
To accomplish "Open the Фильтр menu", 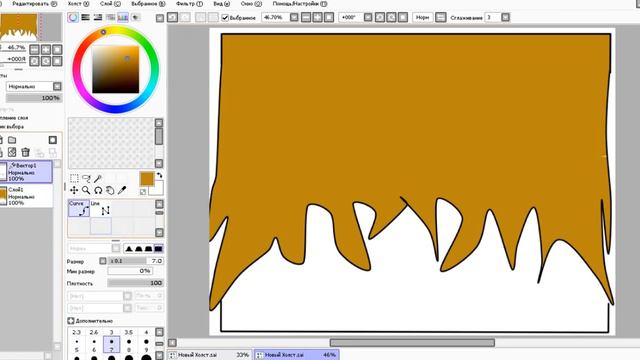I will [x=189, y=4].
